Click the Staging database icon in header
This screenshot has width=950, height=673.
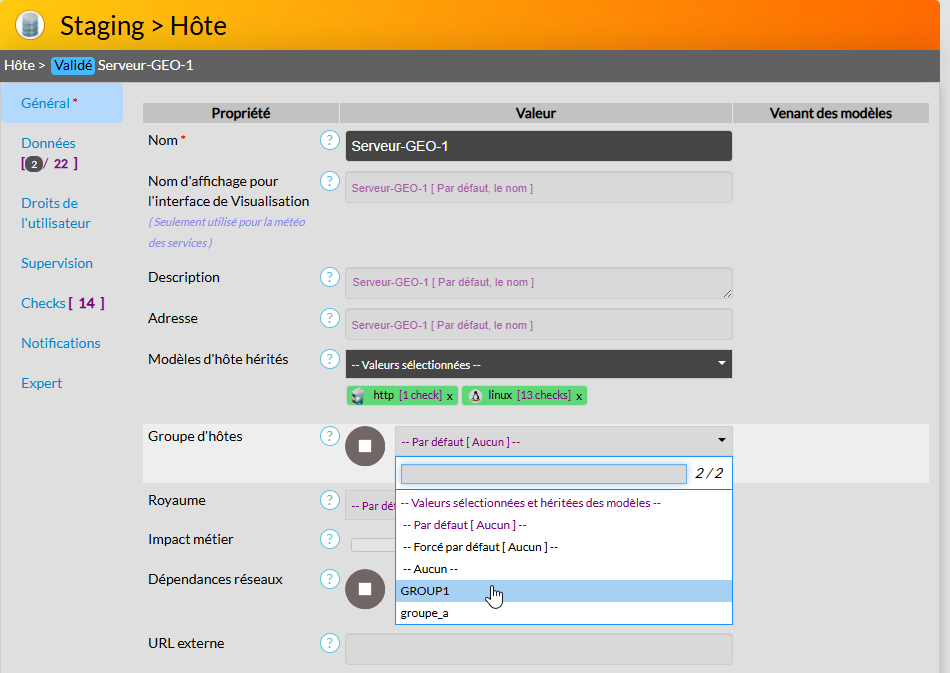pos(30,24)
